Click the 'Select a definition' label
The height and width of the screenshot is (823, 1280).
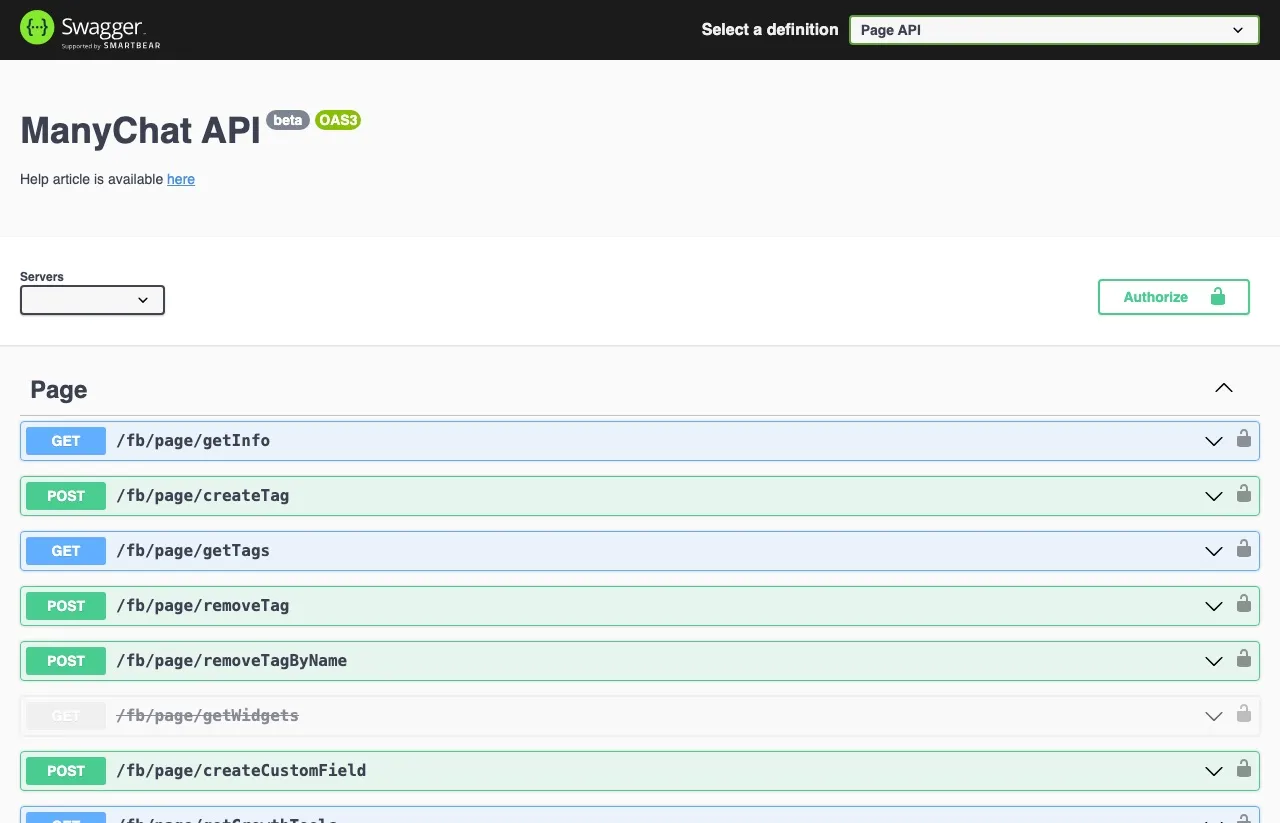coord(770,30)
